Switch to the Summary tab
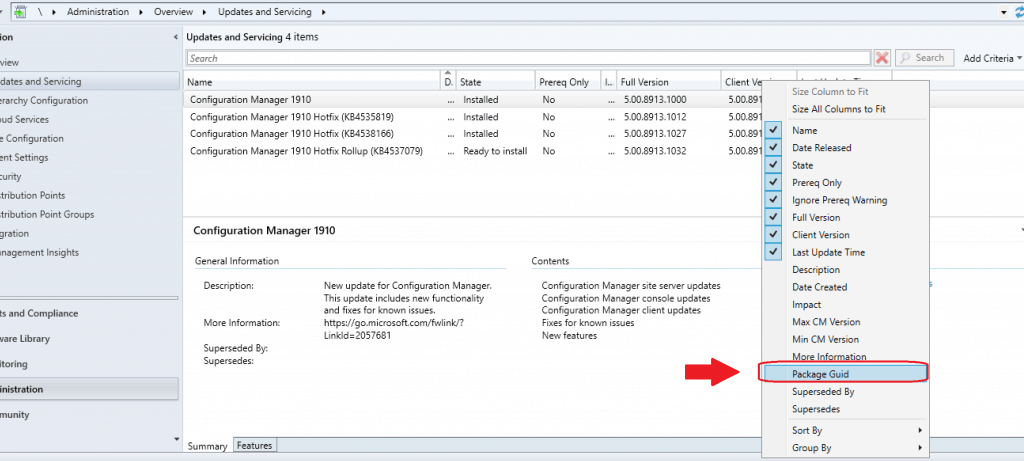 click(208, 446)
